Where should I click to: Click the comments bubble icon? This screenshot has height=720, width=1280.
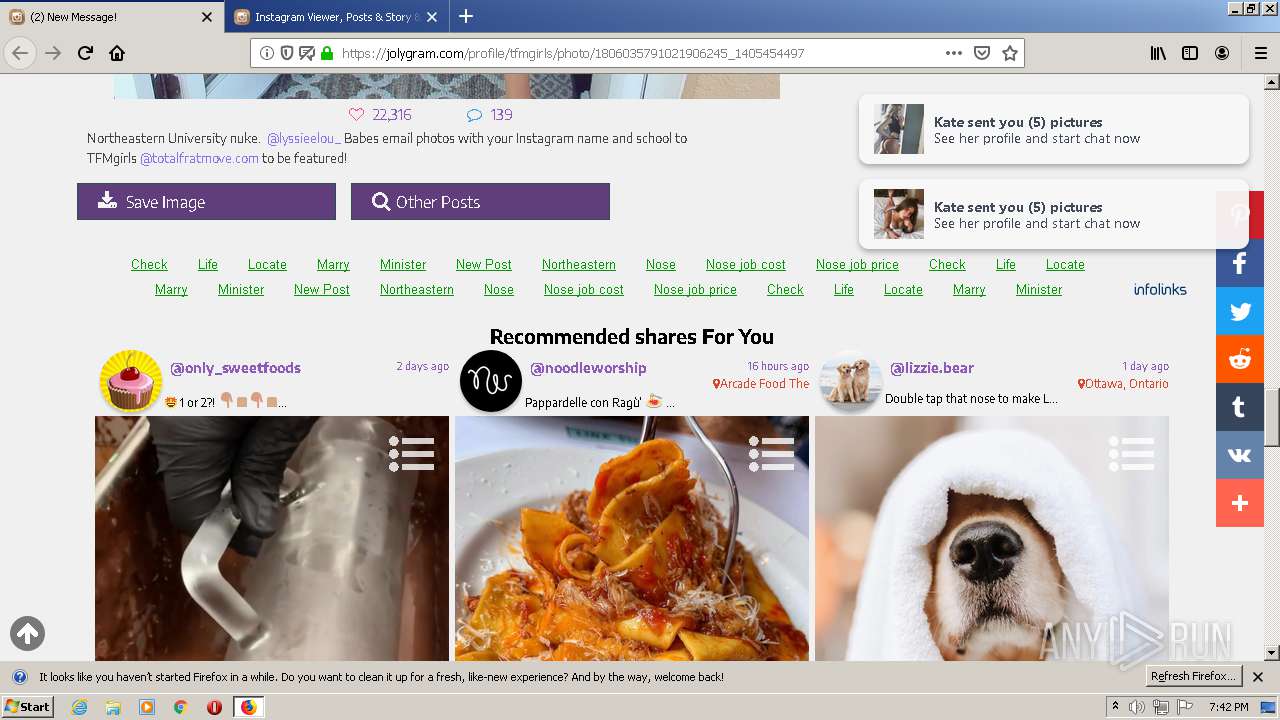pyautogui.click(x=475, y=115)
